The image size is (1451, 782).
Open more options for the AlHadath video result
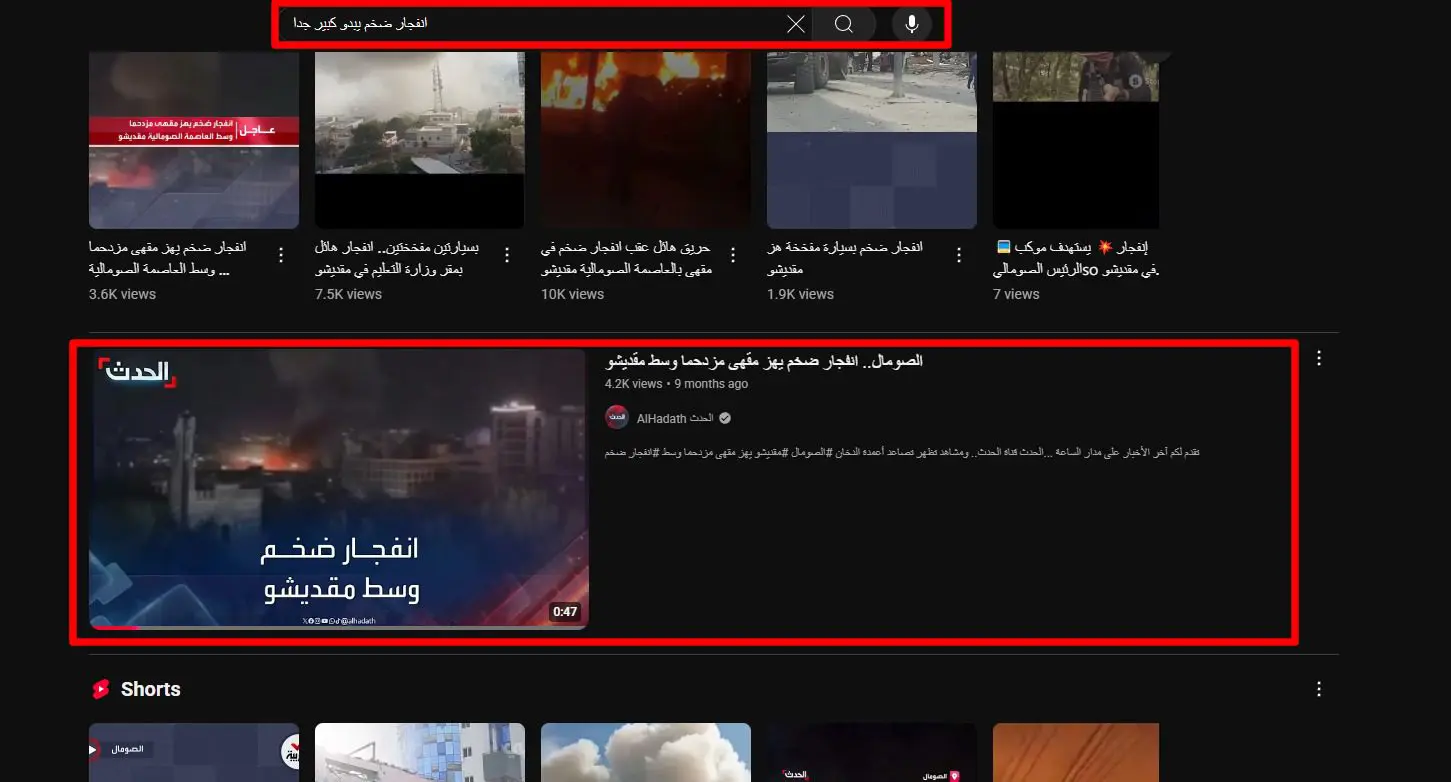(1319, 358)
